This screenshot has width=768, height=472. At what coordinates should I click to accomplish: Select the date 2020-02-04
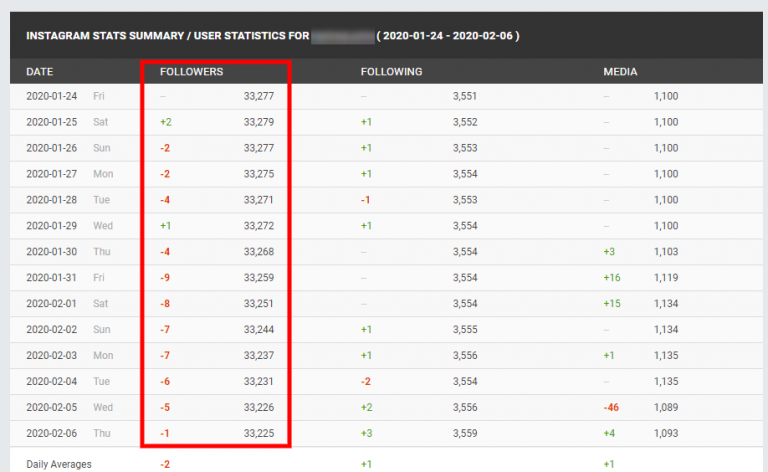(x=51, y=381)
